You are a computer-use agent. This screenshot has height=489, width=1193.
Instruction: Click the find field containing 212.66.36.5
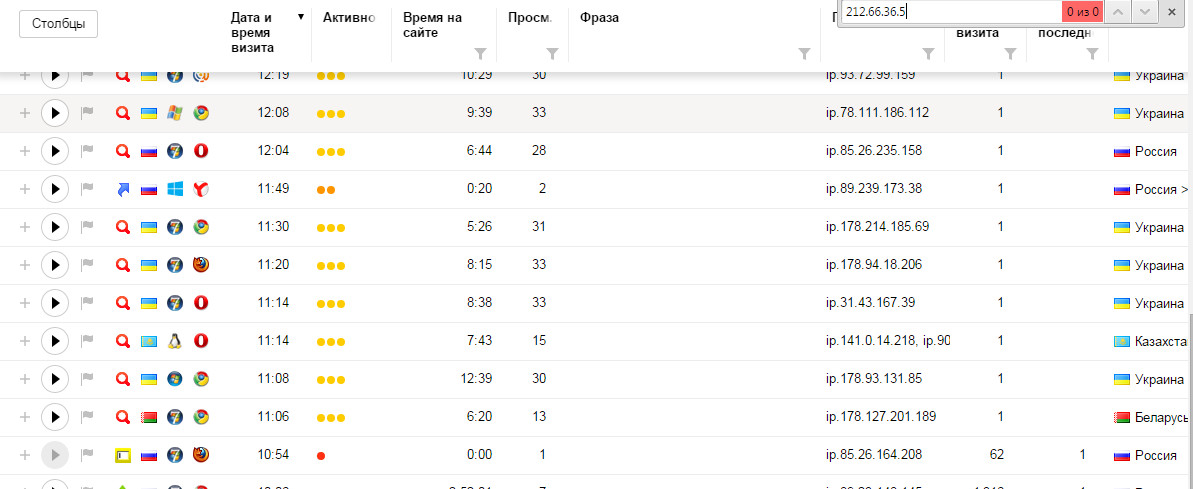point(950,12)
